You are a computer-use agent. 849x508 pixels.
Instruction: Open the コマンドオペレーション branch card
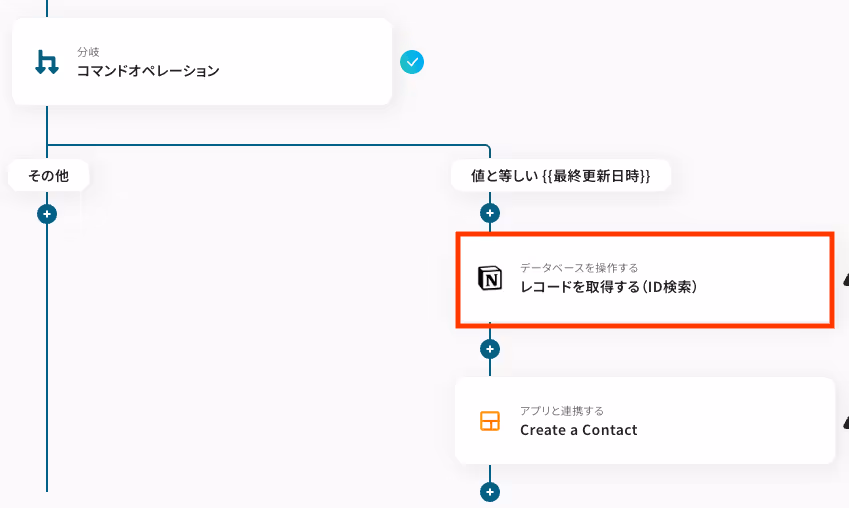pyautogui.click(x=202, y=62)
